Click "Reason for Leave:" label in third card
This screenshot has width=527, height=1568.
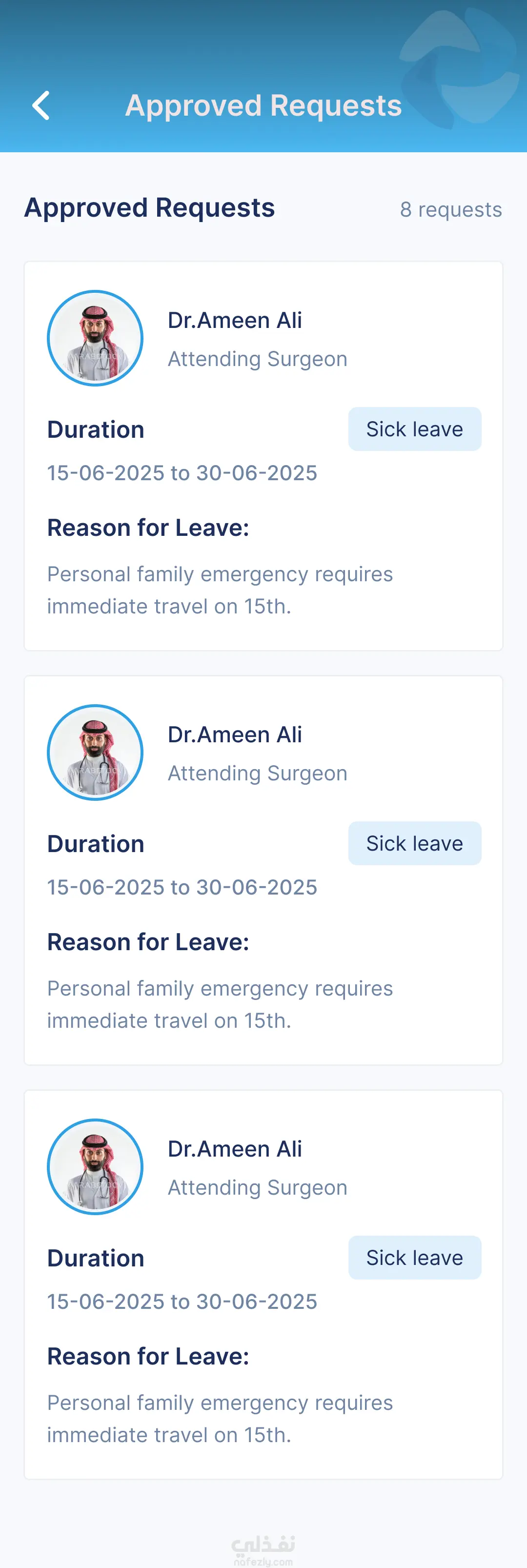point(148,1356)
